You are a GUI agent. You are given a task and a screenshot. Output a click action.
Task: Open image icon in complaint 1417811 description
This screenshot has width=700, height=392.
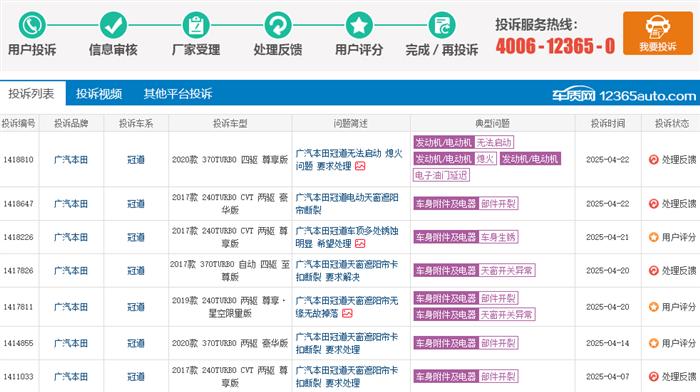pyautogui.click(x=347, y=313)
